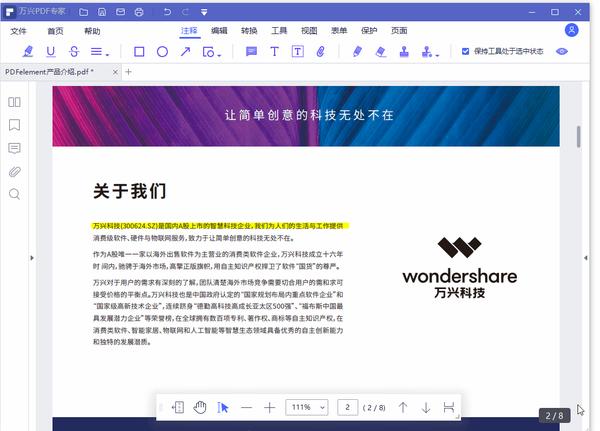
Task: Select the Hand pan tool
Action: 200,407
